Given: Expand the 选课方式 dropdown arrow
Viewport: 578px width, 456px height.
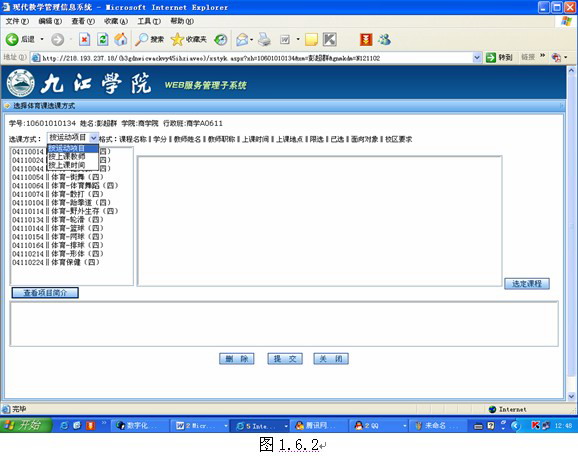Looking at the screenshot, I should pyautogui.click(x=94, y=138).
